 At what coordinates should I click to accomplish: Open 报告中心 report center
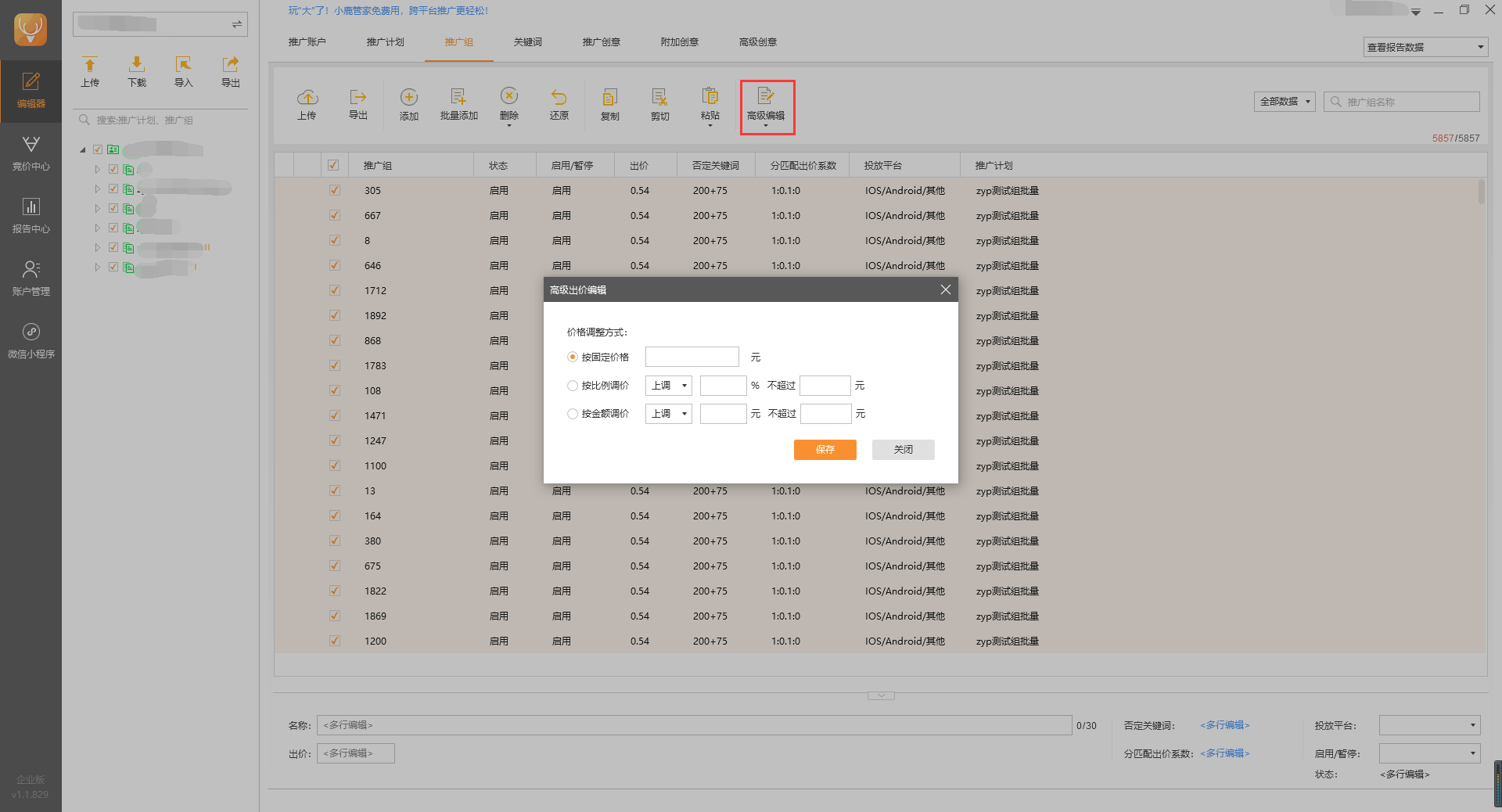(31, 216)
